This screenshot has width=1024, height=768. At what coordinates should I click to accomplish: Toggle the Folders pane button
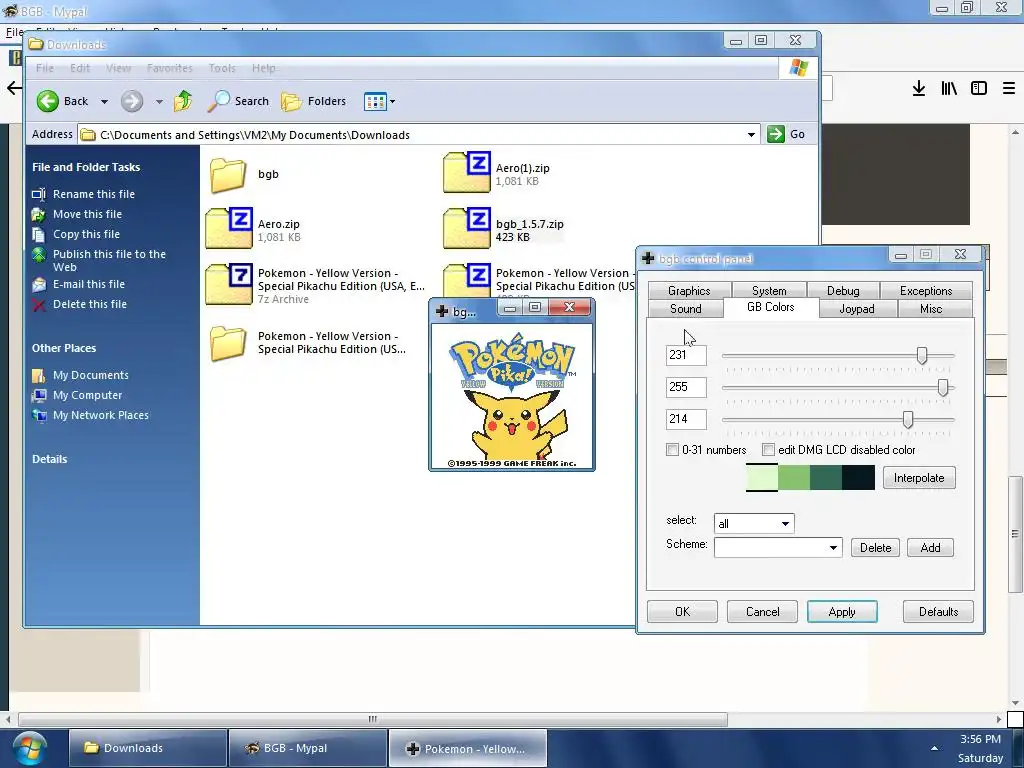pyautogui.click(x=313, y=101)
